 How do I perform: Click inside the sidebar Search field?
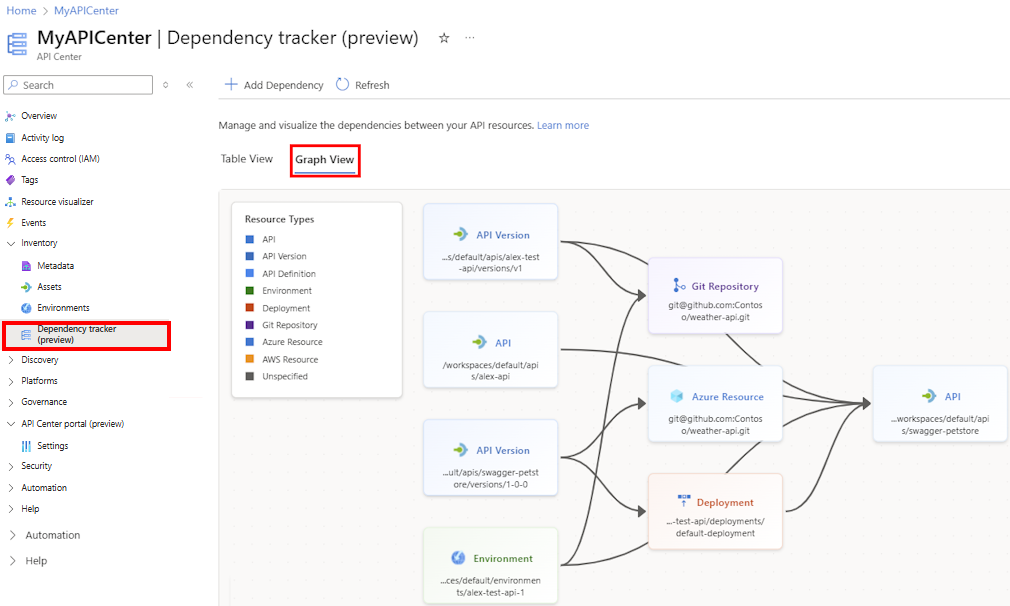[78, 84]
